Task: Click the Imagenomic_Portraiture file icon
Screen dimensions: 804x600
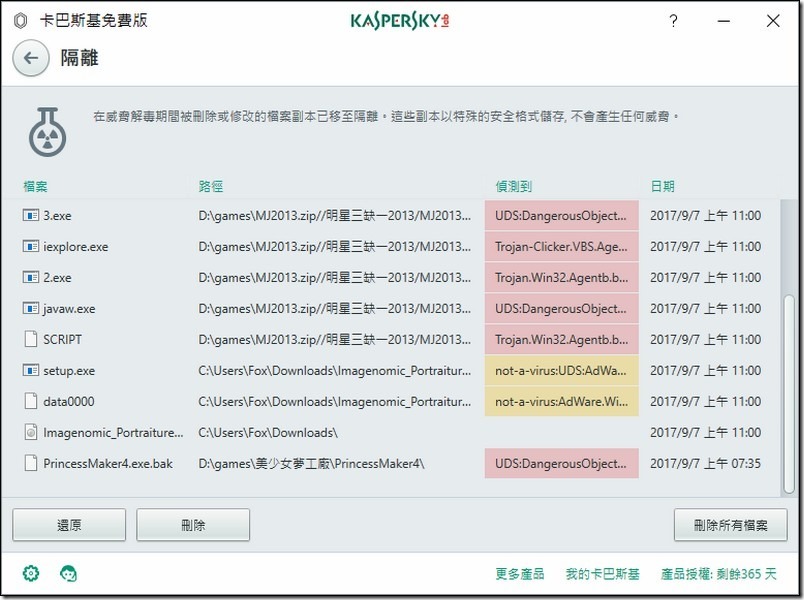Action: 31,432
